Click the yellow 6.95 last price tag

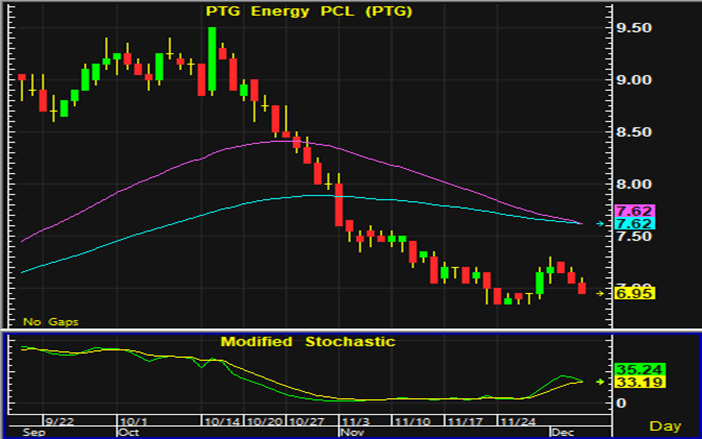click(x=634, y=294)
